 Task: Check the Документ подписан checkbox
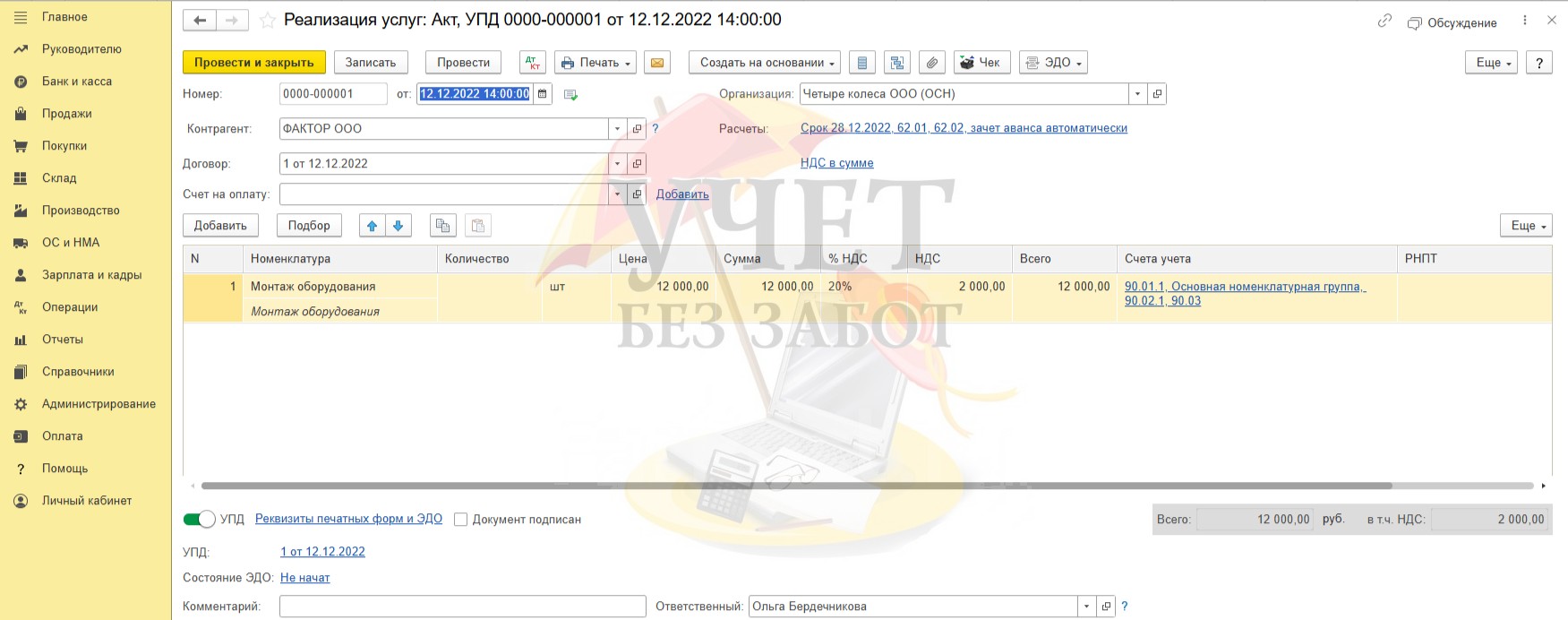pyautogui.click(x=460, y=520)
